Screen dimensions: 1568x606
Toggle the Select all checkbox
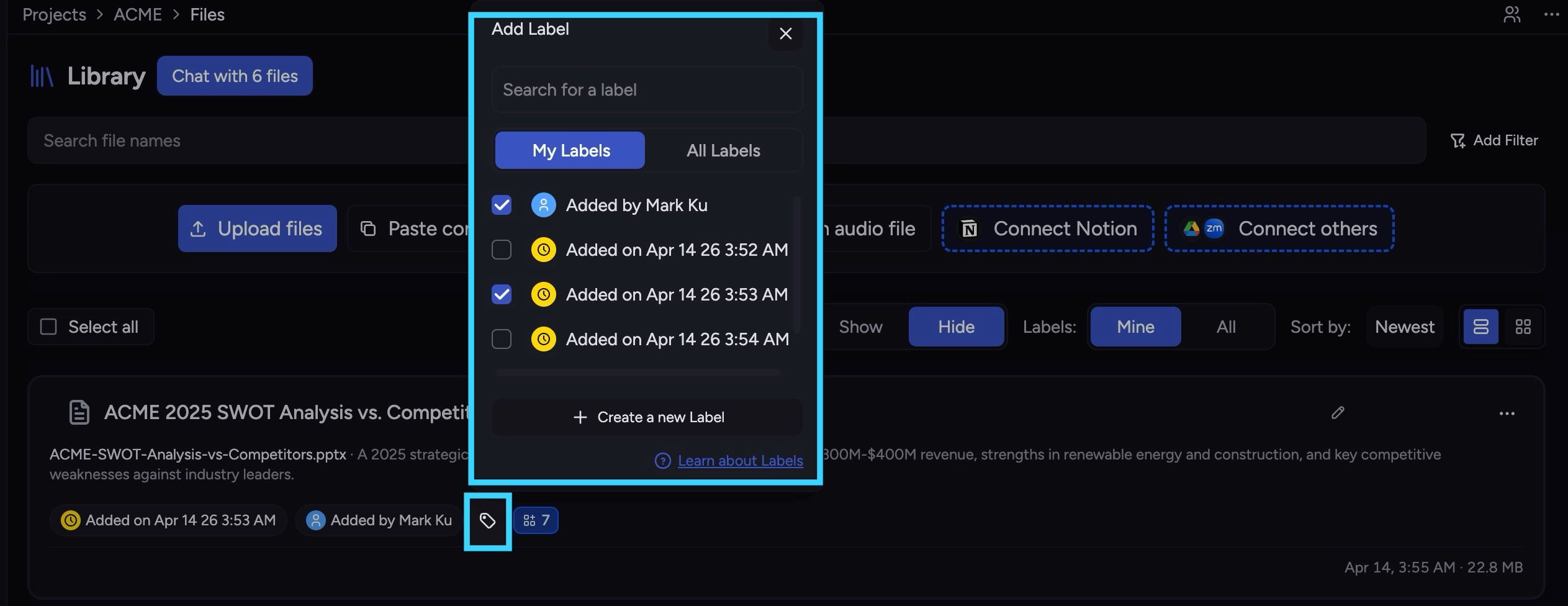point(48,327)
